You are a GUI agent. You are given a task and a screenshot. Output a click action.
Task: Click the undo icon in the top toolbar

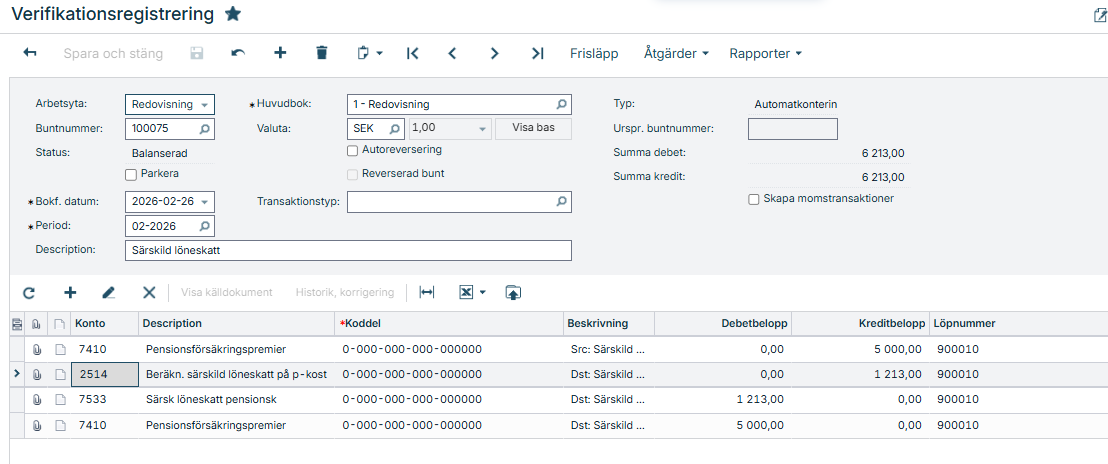[238, 53]
